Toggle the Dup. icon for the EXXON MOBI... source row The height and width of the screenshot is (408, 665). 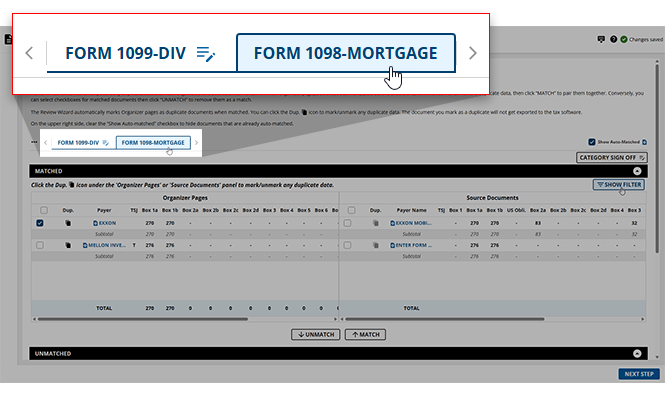click(375, 223)
